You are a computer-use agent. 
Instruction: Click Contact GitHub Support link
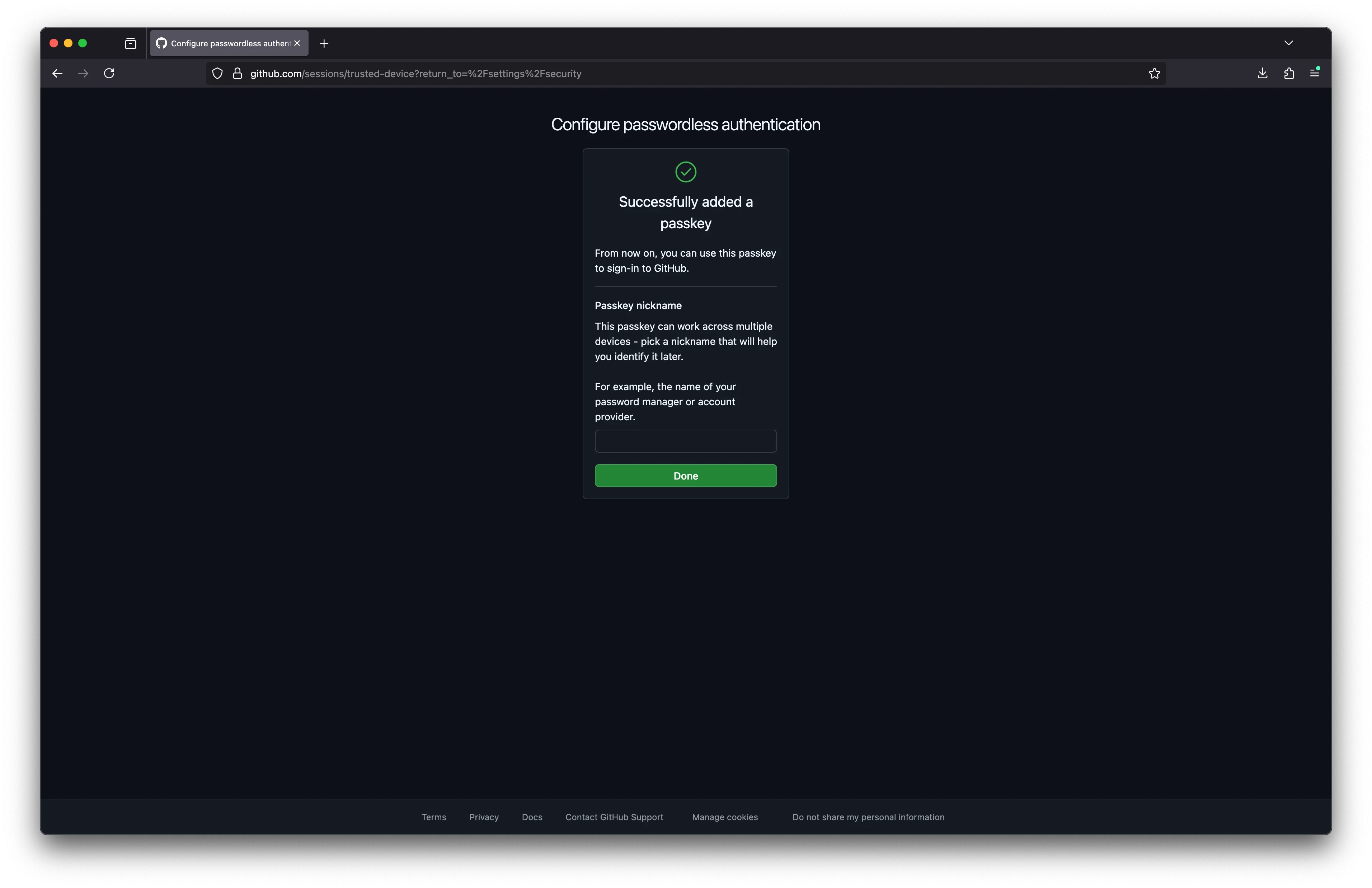614,817
